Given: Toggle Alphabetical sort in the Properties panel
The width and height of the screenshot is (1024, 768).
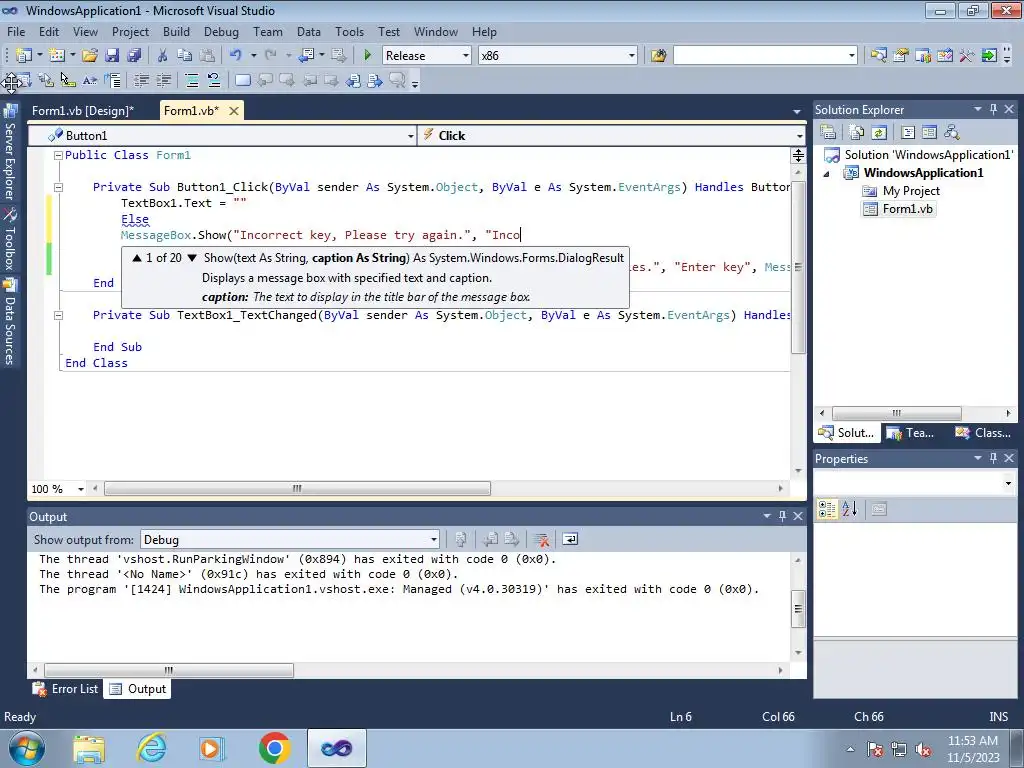Looking at the screenshot, I should coord(850,509).
